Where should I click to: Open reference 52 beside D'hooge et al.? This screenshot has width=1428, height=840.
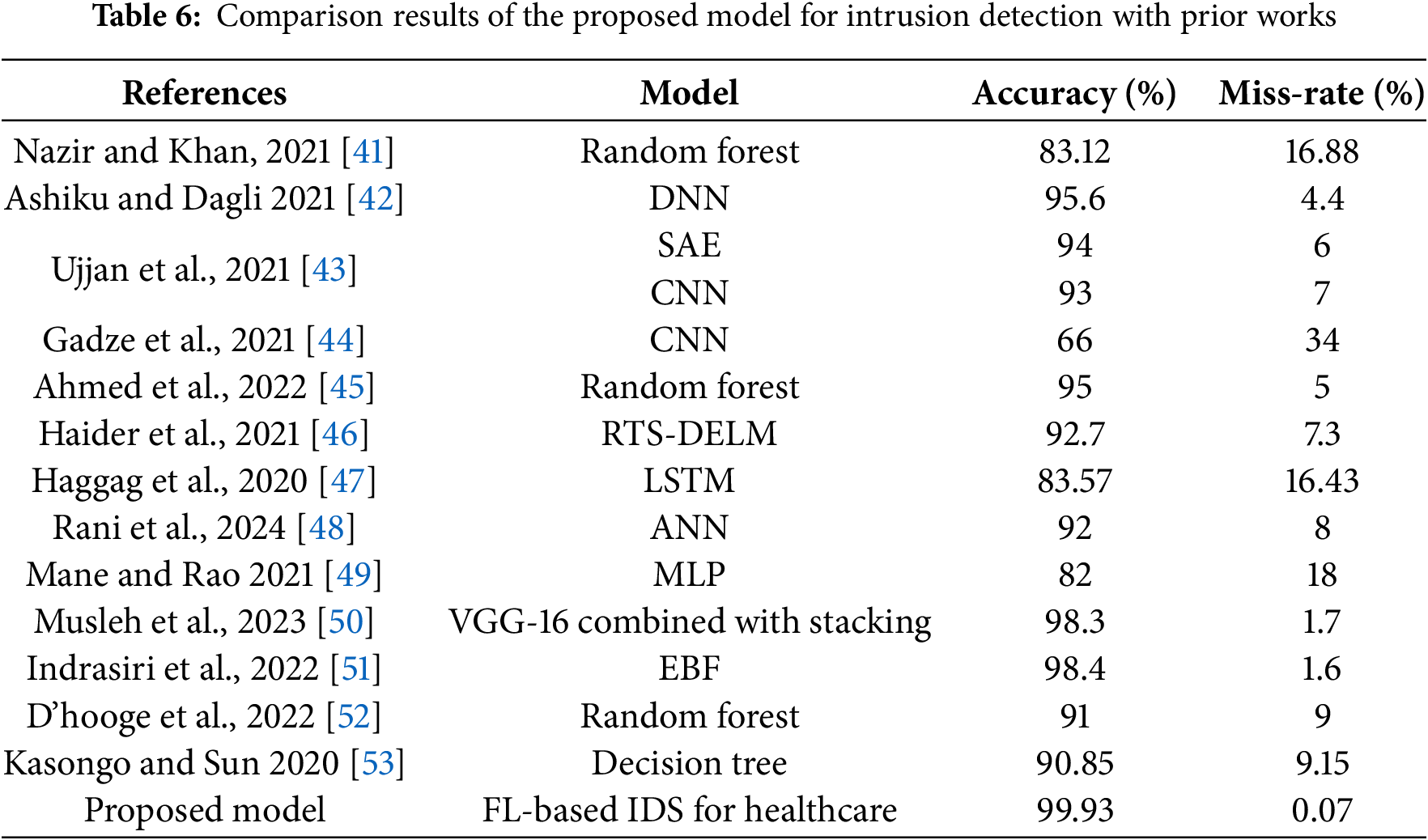pyautogui.click(x=353, y=716)
